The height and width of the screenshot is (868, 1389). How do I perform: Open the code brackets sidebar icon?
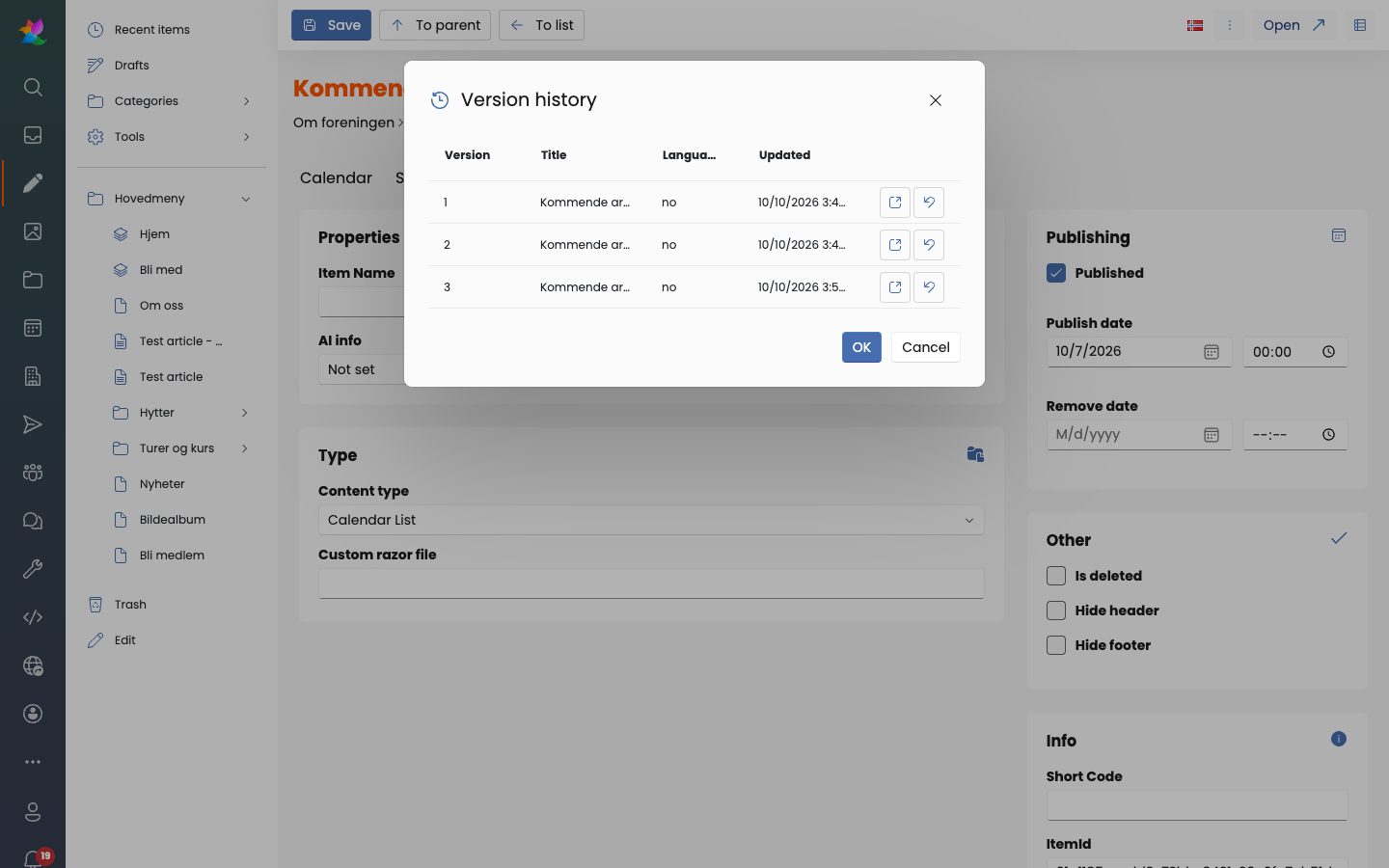[33, 617]
